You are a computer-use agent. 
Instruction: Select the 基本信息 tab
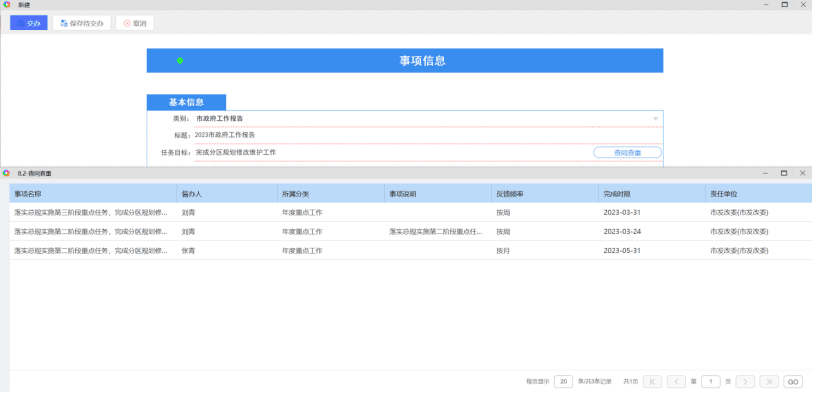[186, 102]
